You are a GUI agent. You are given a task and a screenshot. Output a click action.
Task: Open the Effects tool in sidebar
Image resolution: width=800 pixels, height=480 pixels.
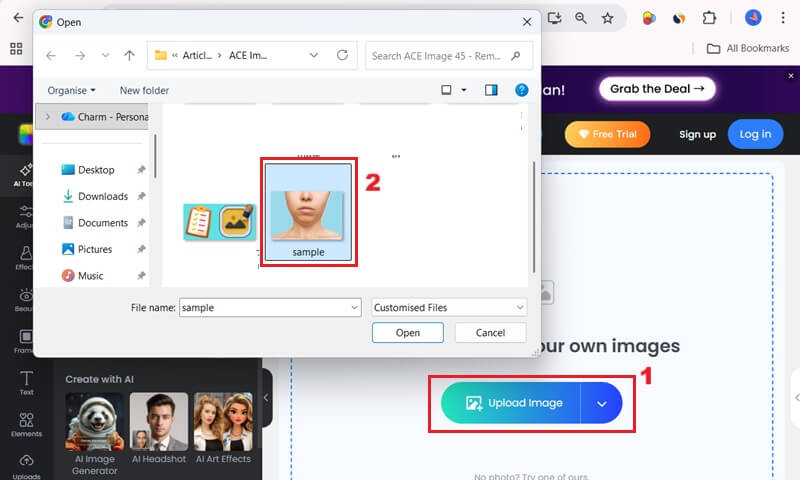pyautogui.click(x=24, y=258)
